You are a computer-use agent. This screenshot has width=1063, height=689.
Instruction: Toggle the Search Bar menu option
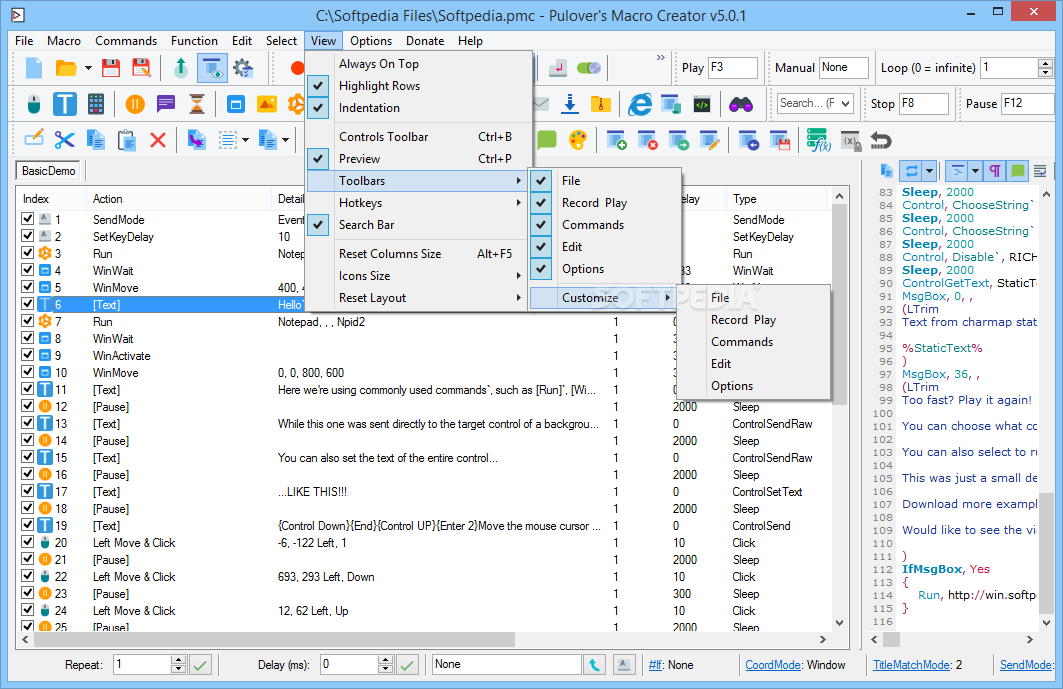pyautogui.click(x=418, y=224)
